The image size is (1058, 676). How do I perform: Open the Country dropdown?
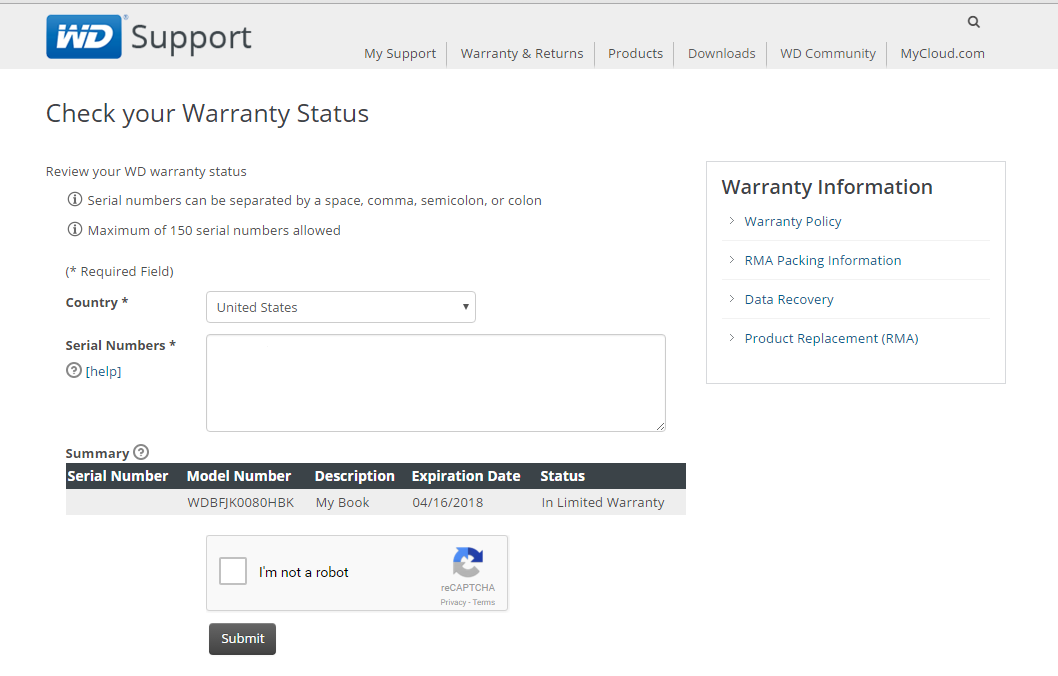341,307
